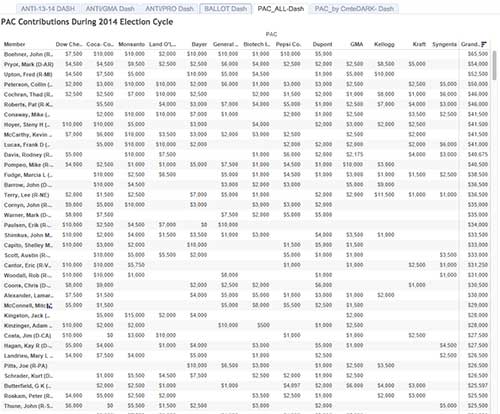Go to the ANTI/PRO Dash tab
500x414 pixels.
coord(169,9)
